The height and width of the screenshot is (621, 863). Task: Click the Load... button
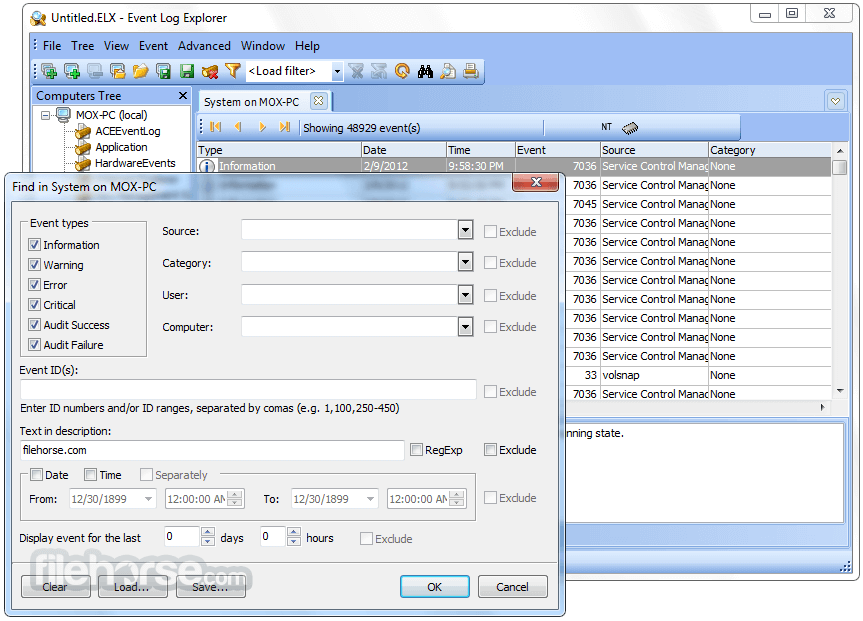(x=132, y=587)
